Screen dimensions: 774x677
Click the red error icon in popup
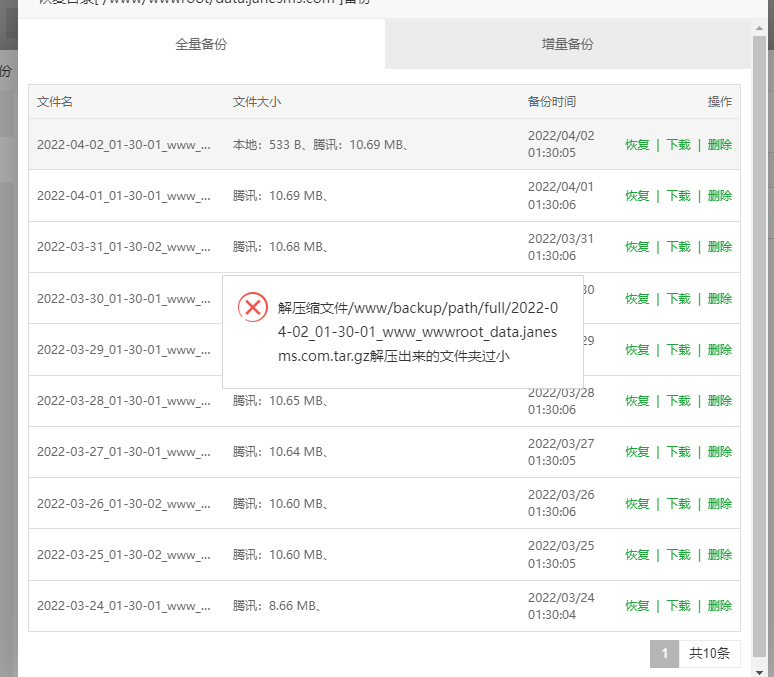click(253, 306)
